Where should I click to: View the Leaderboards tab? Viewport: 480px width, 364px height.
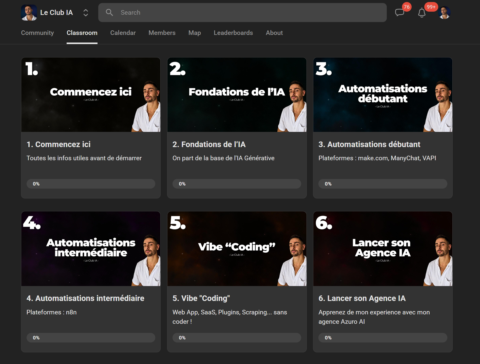(233, 33)
